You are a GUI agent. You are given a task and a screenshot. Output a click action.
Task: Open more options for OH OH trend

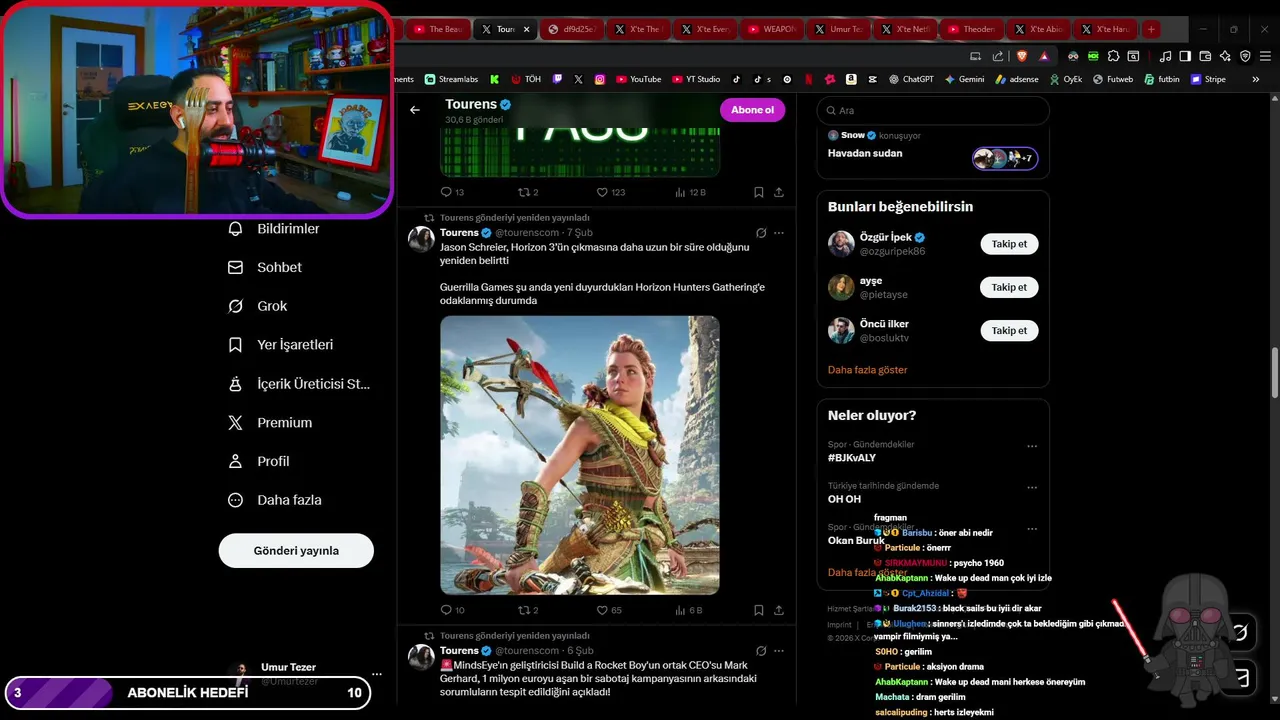1032,488
